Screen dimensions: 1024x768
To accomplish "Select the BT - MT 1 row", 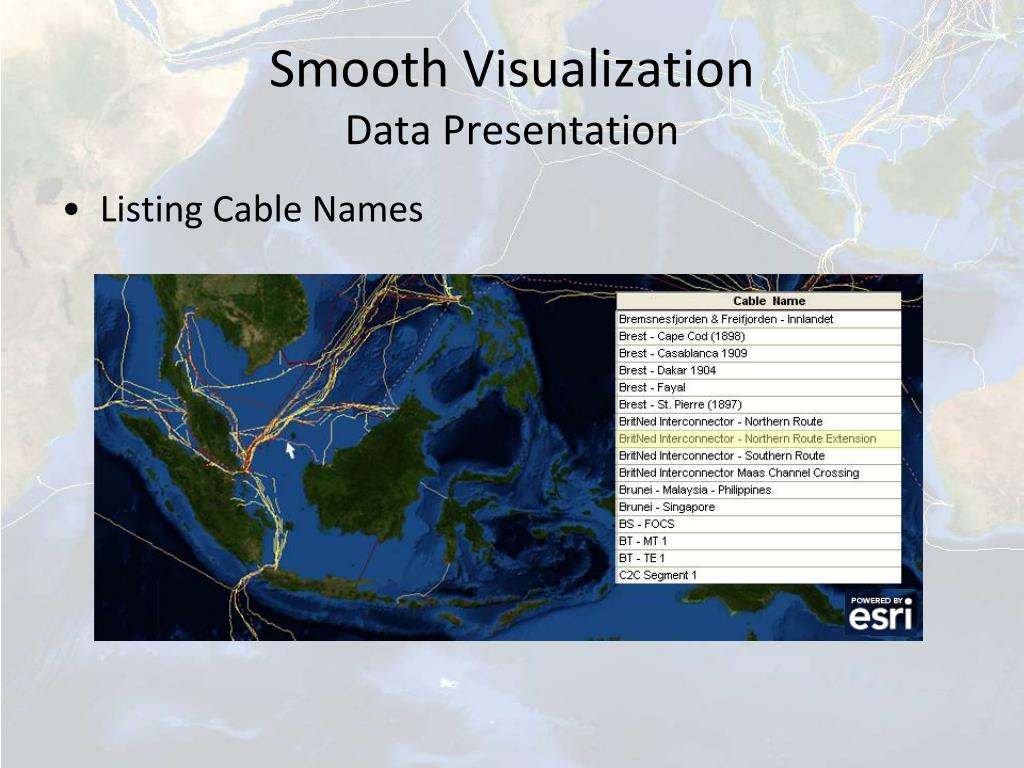I will point(759,541).
